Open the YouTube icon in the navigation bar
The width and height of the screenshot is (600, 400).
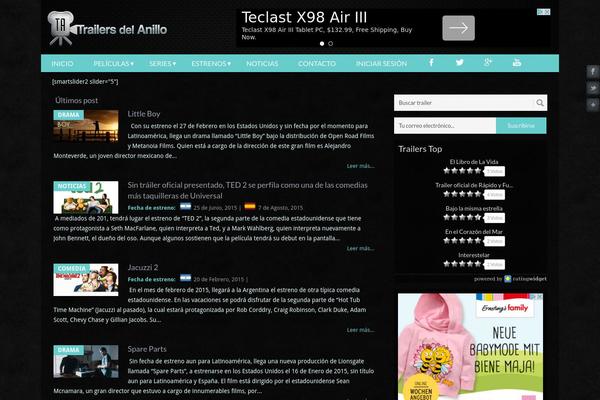517,62
